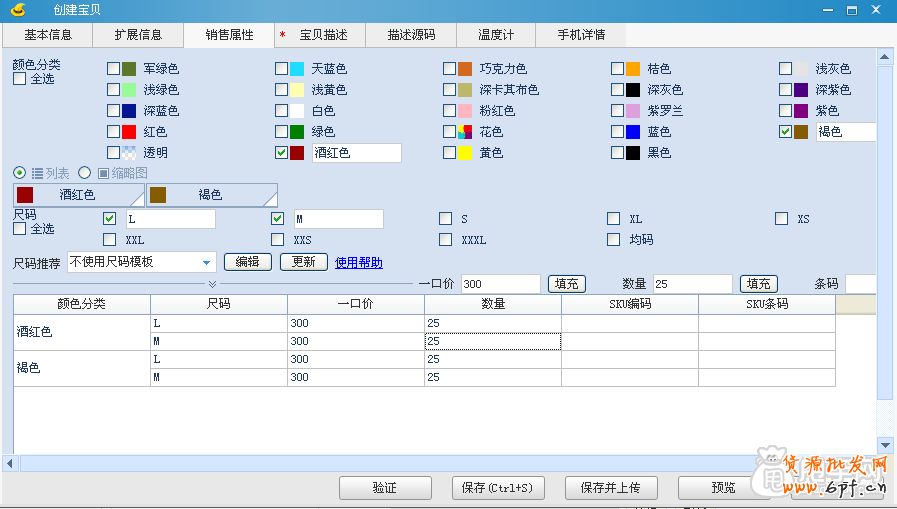Switch to thumbnail view radio button

pos(85,173)
